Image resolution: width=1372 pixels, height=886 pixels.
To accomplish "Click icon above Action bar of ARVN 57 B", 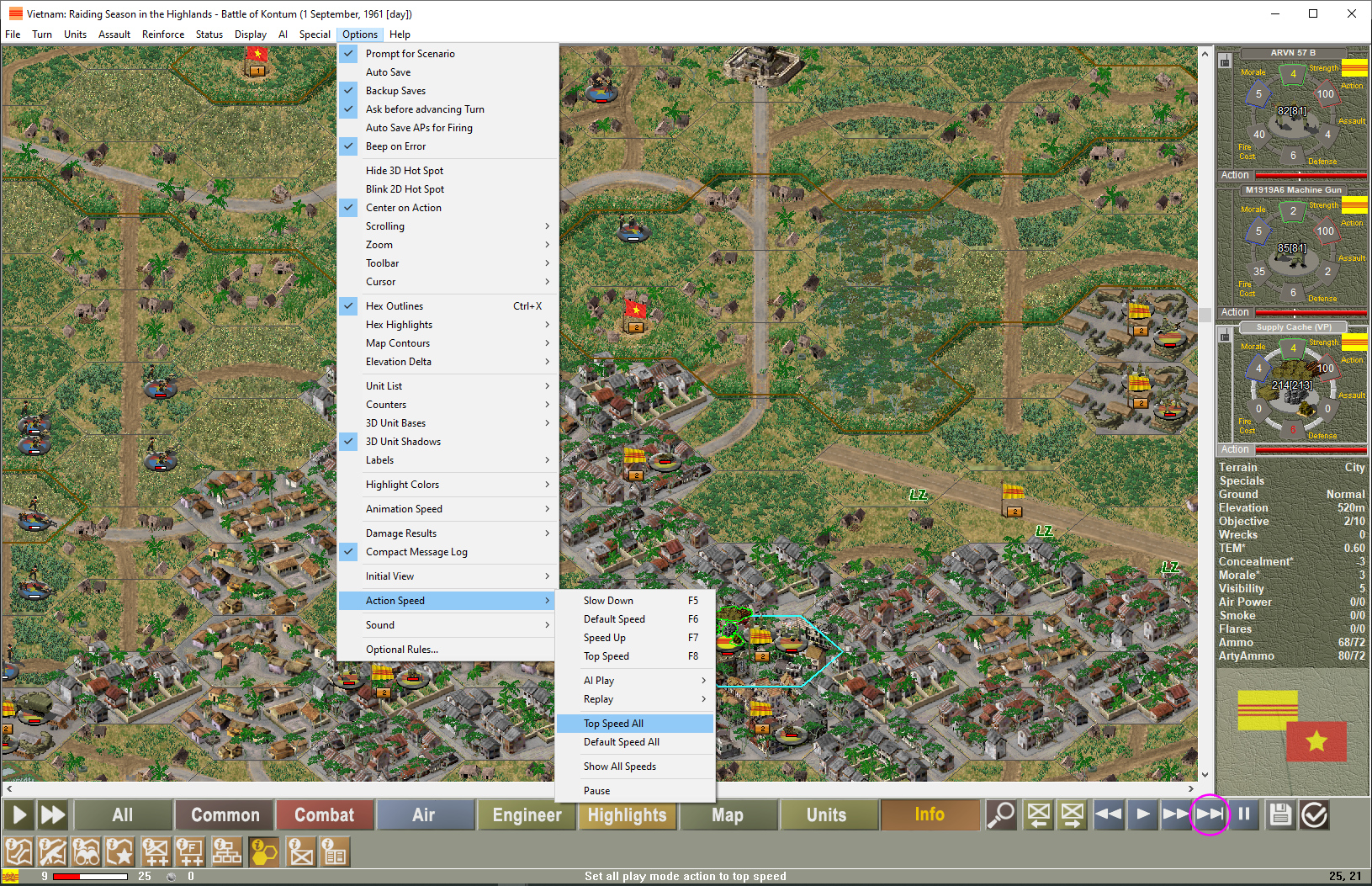I will click(x=1225, y=61).
